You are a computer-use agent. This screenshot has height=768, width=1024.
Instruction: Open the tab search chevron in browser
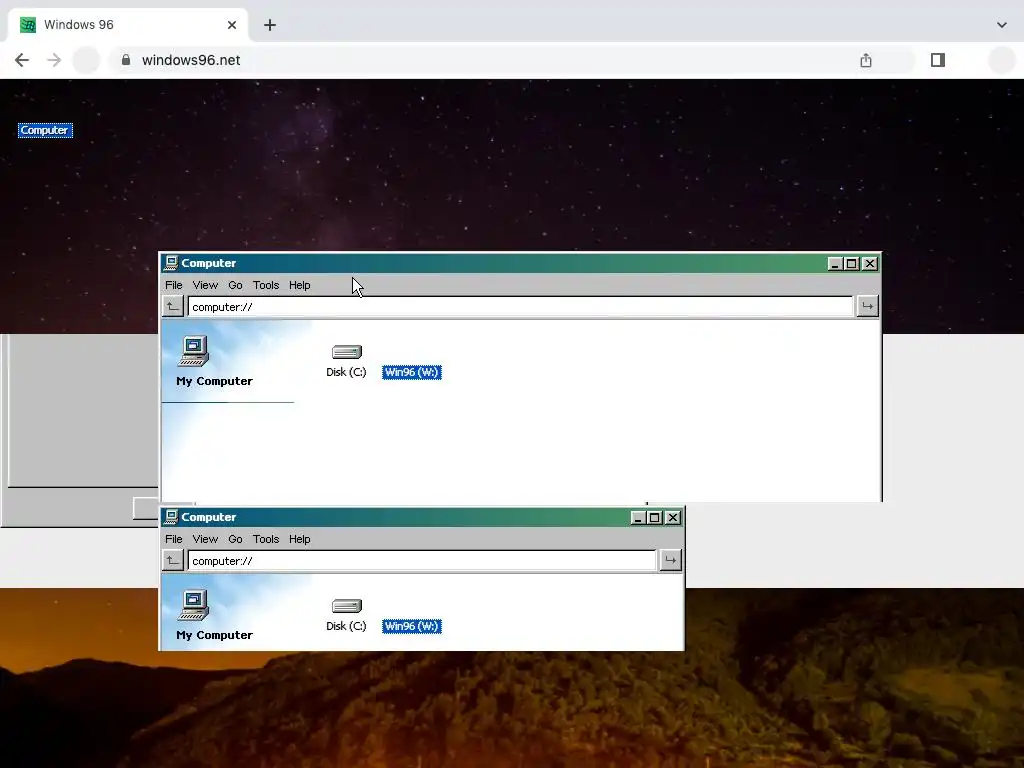pos(1002,25)
